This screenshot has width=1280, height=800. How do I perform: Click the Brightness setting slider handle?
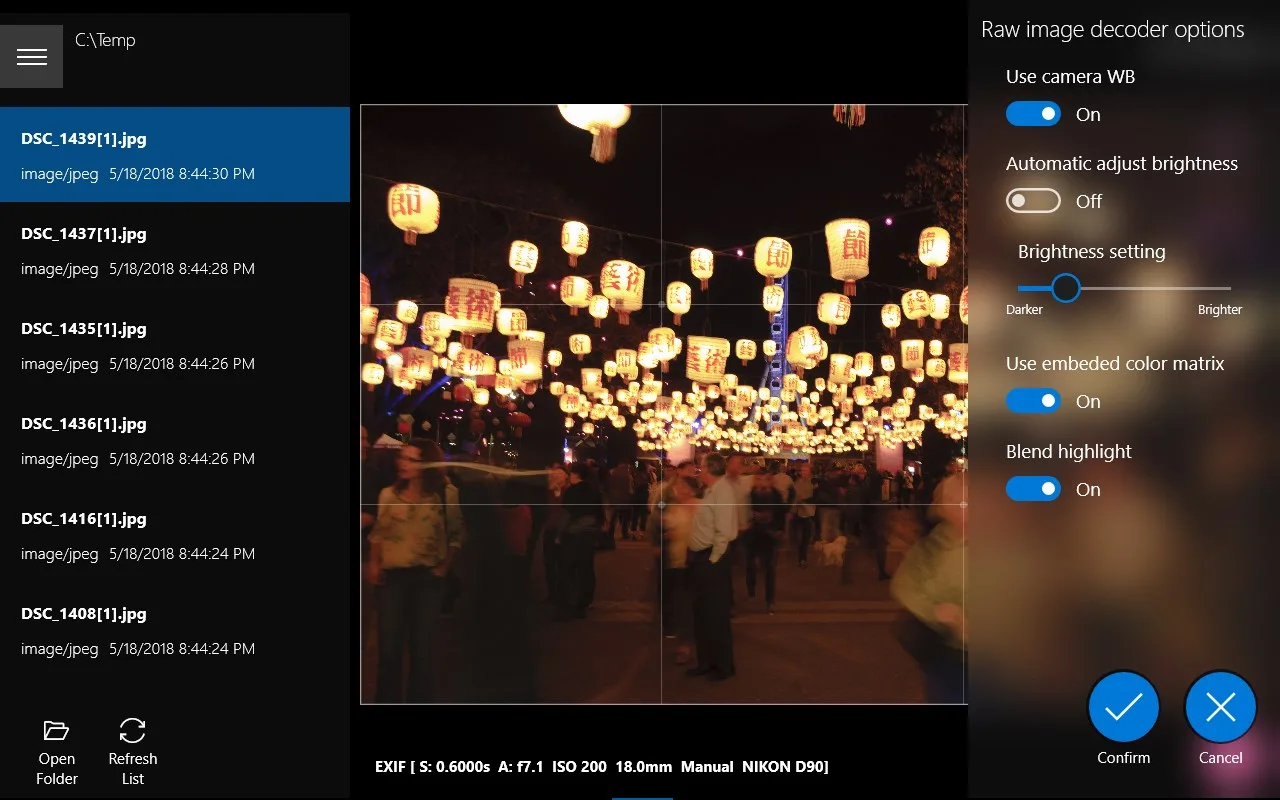[1066, 288]
